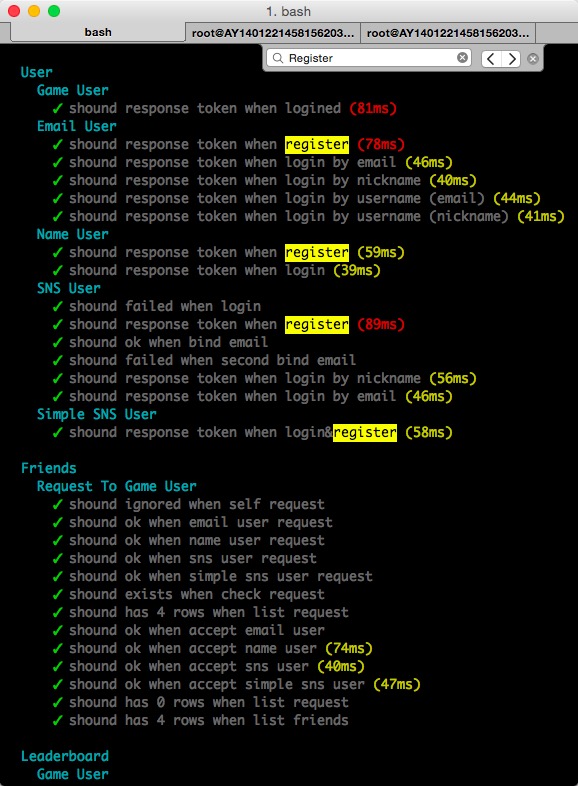Click the green zoom window button
This screenshot has height=786, width=578.
(x=54, y=11)
